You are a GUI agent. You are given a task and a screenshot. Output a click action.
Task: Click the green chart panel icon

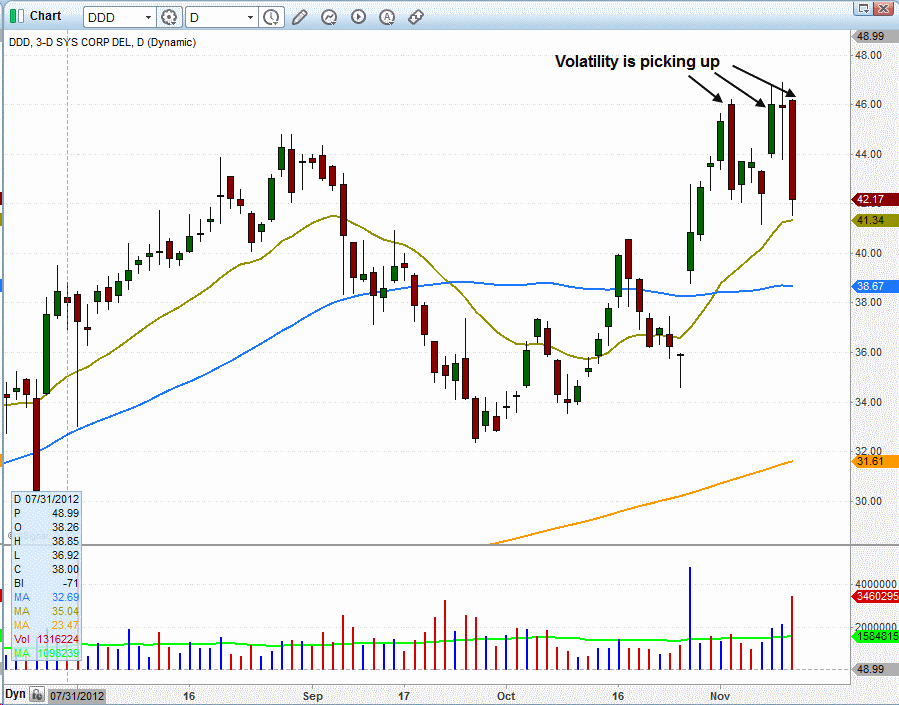(17, 16)
